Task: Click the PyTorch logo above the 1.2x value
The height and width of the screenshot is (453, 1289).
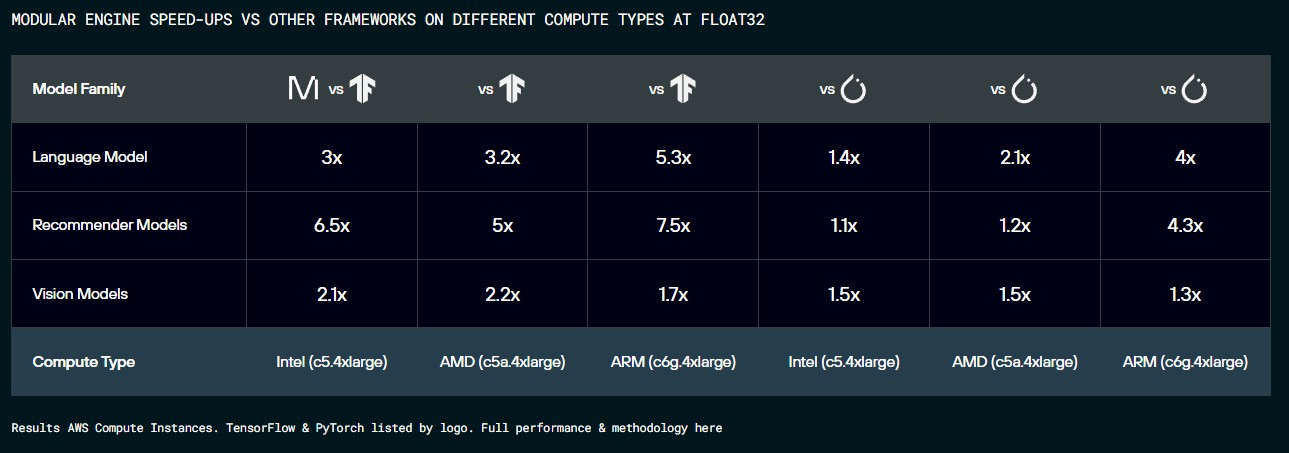Action: (1024, 89)
